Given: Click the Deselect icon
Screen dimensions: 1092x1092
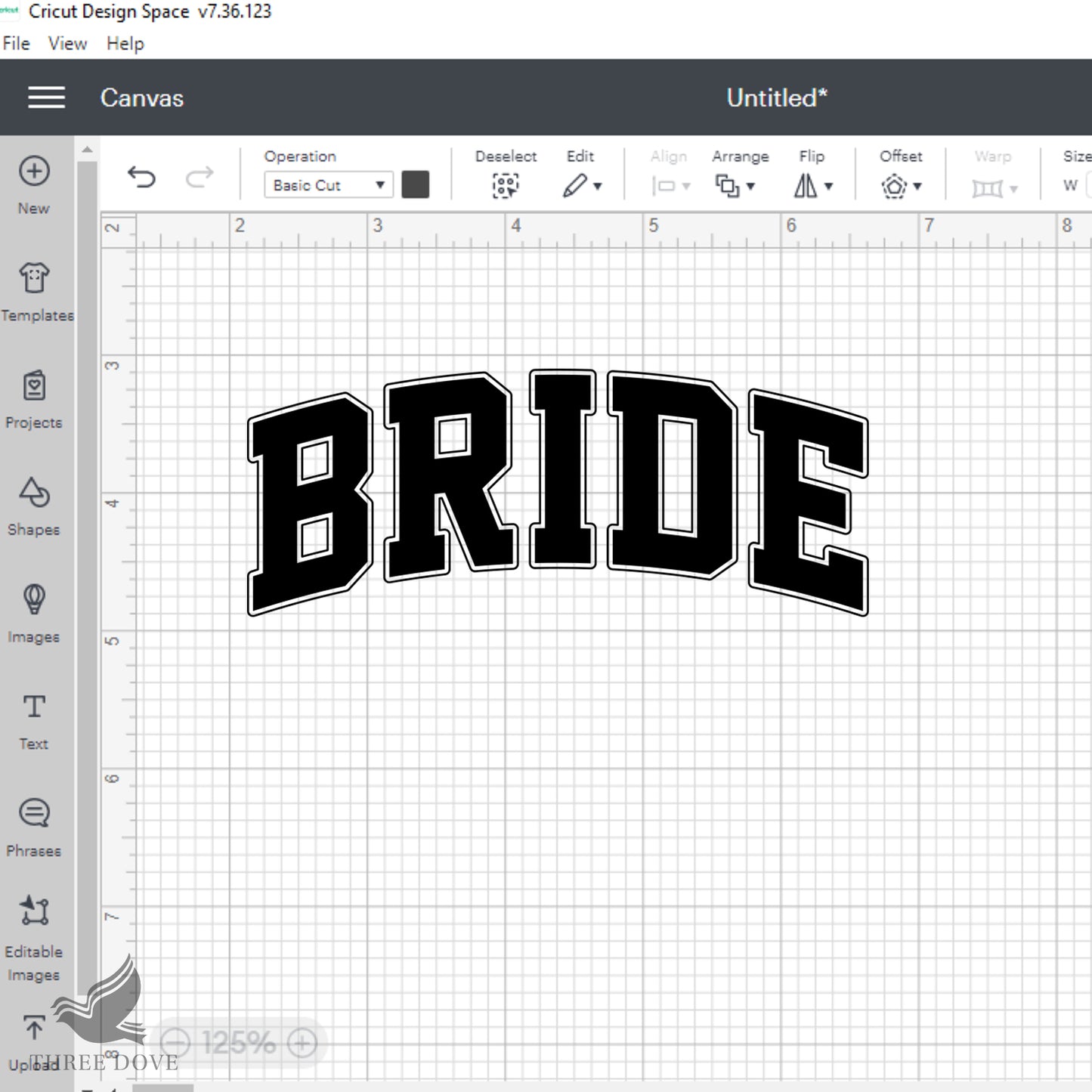Looking at the screenshot, I should coord(506,186).
